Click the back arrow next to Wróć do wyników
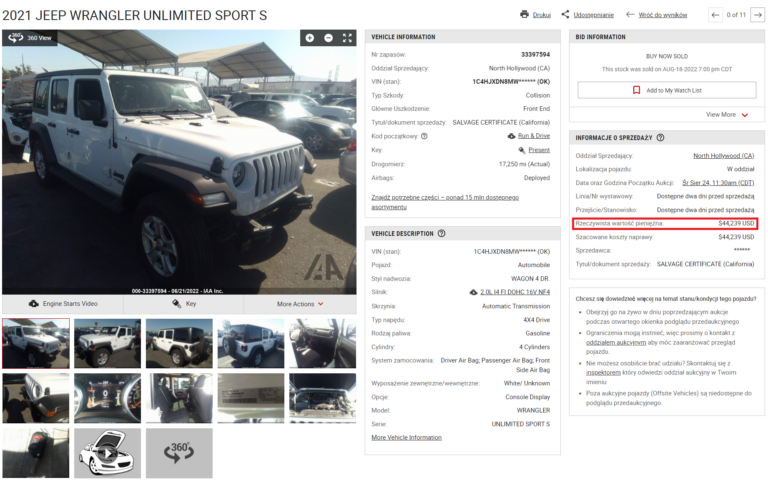 pos(630,14)
